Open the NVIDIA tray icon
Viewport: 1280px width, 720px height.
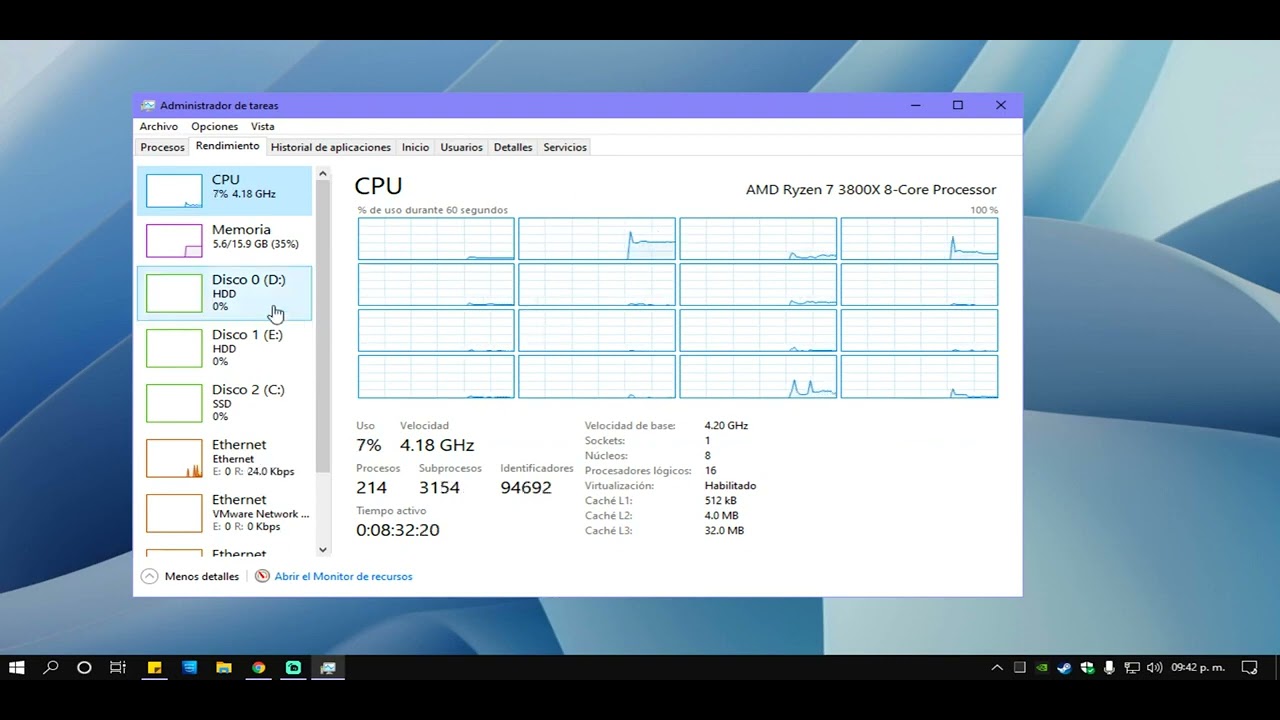click(x=1042, y=667)
